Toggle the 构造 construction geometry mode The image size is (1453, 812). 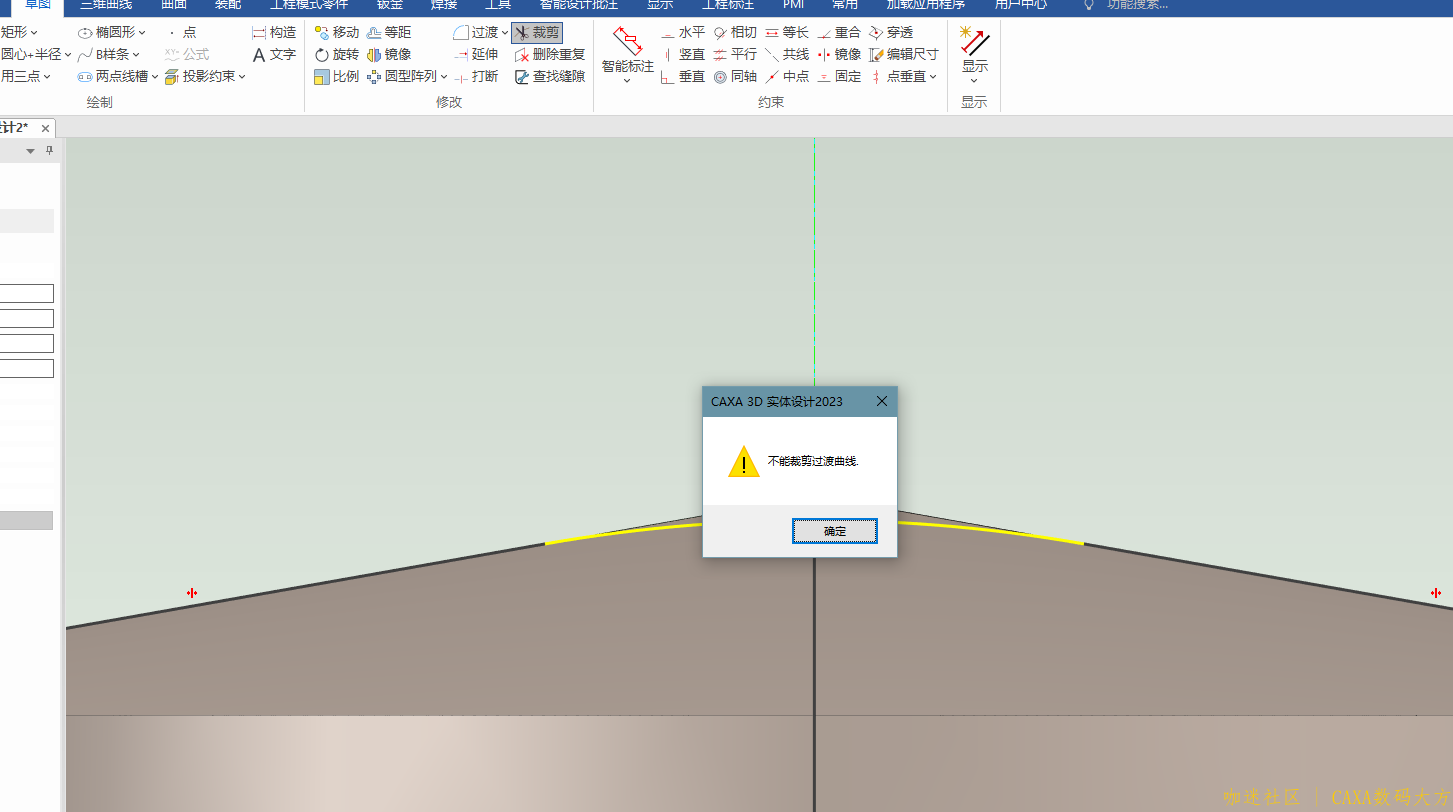274,33
